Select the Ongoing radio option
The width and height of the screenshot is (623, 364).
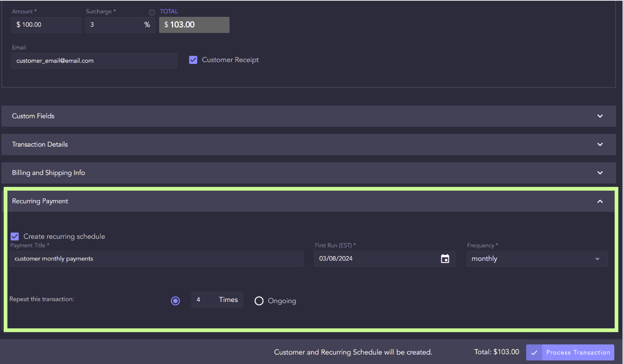click(x=259, y=301)
